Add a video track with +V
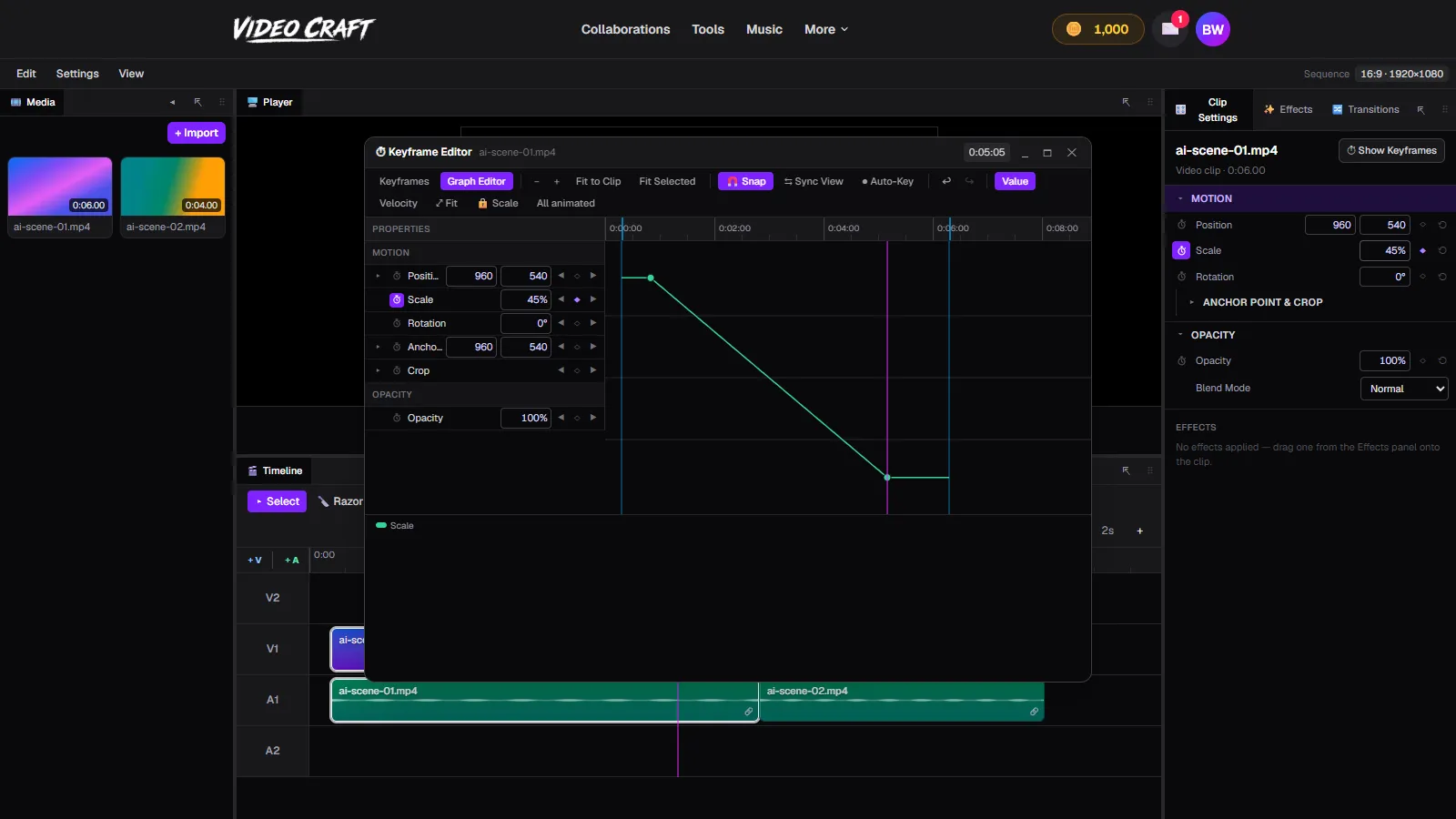The width and height of the screenshot is (1456, 819). pyautogui.click(x=255, y=560)
